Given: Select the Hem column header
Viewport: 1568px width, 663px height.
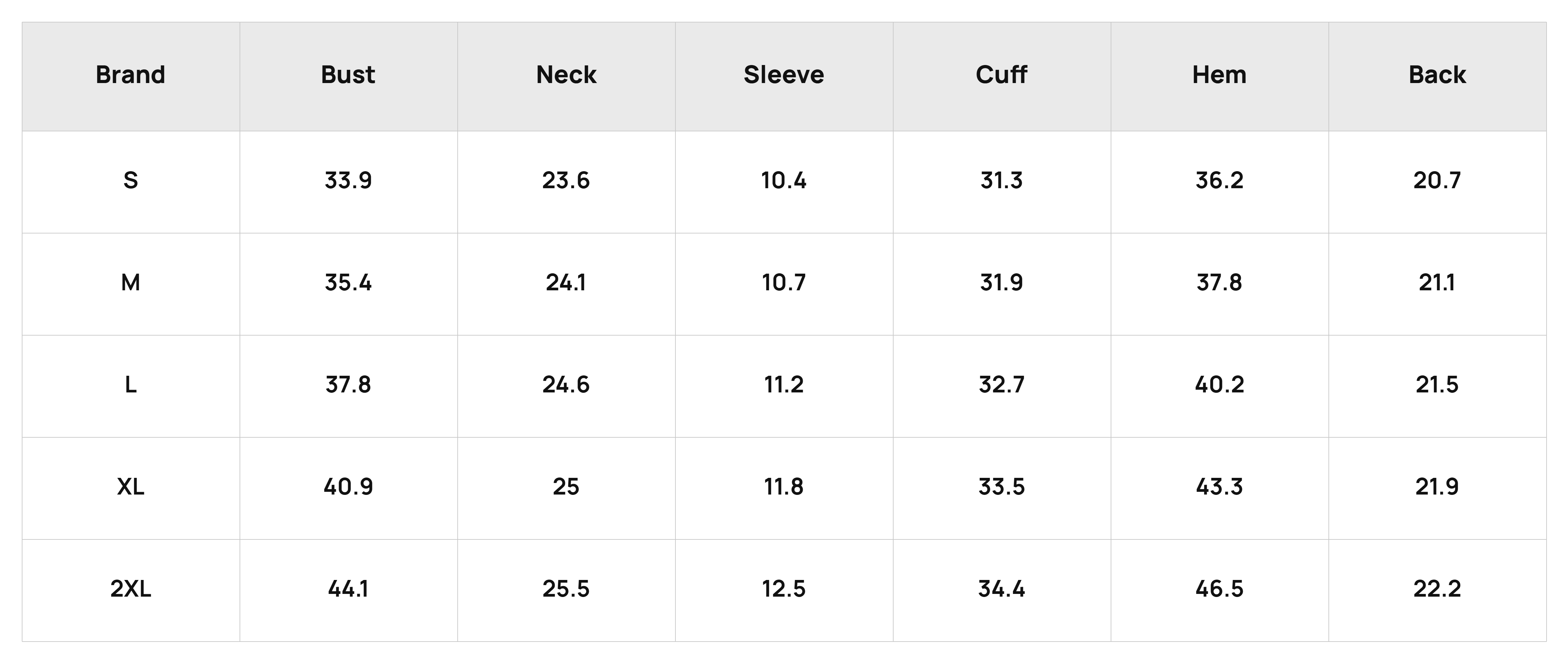Looking at the screenshot, I should [1220, 75].
